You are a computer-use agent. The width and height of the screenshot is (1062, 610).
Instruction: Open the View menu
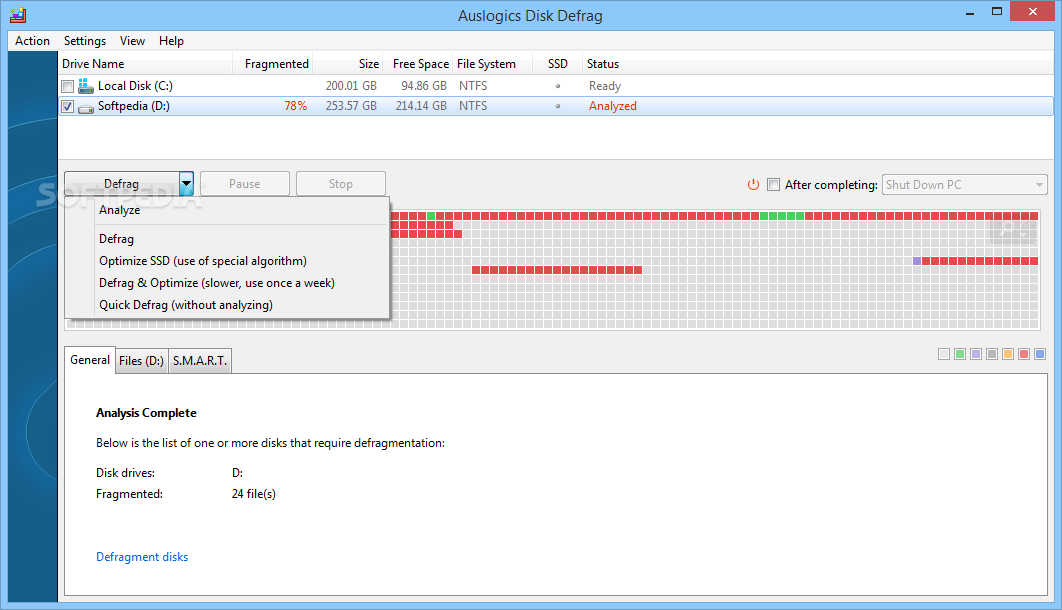pyautogui.click(x=132, y=41)
